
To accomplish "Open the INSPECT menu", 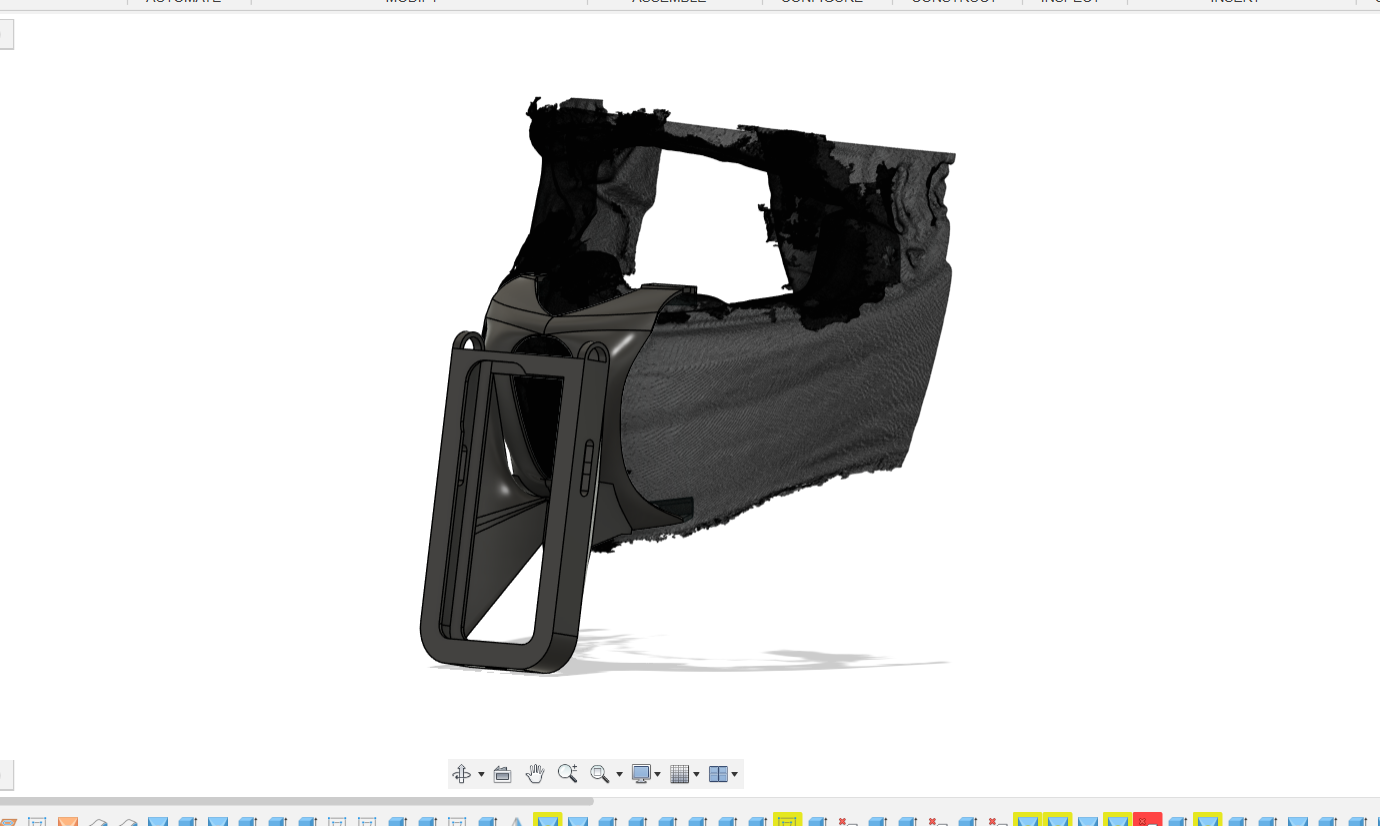I will pyautogui.click(x=1069, y=2).
